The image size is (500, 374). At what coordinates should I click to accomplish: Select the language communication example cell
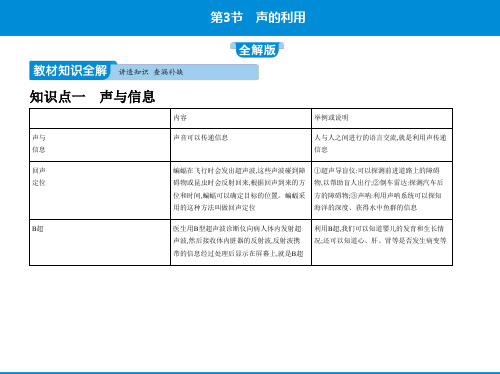click(x=382, y=145)
